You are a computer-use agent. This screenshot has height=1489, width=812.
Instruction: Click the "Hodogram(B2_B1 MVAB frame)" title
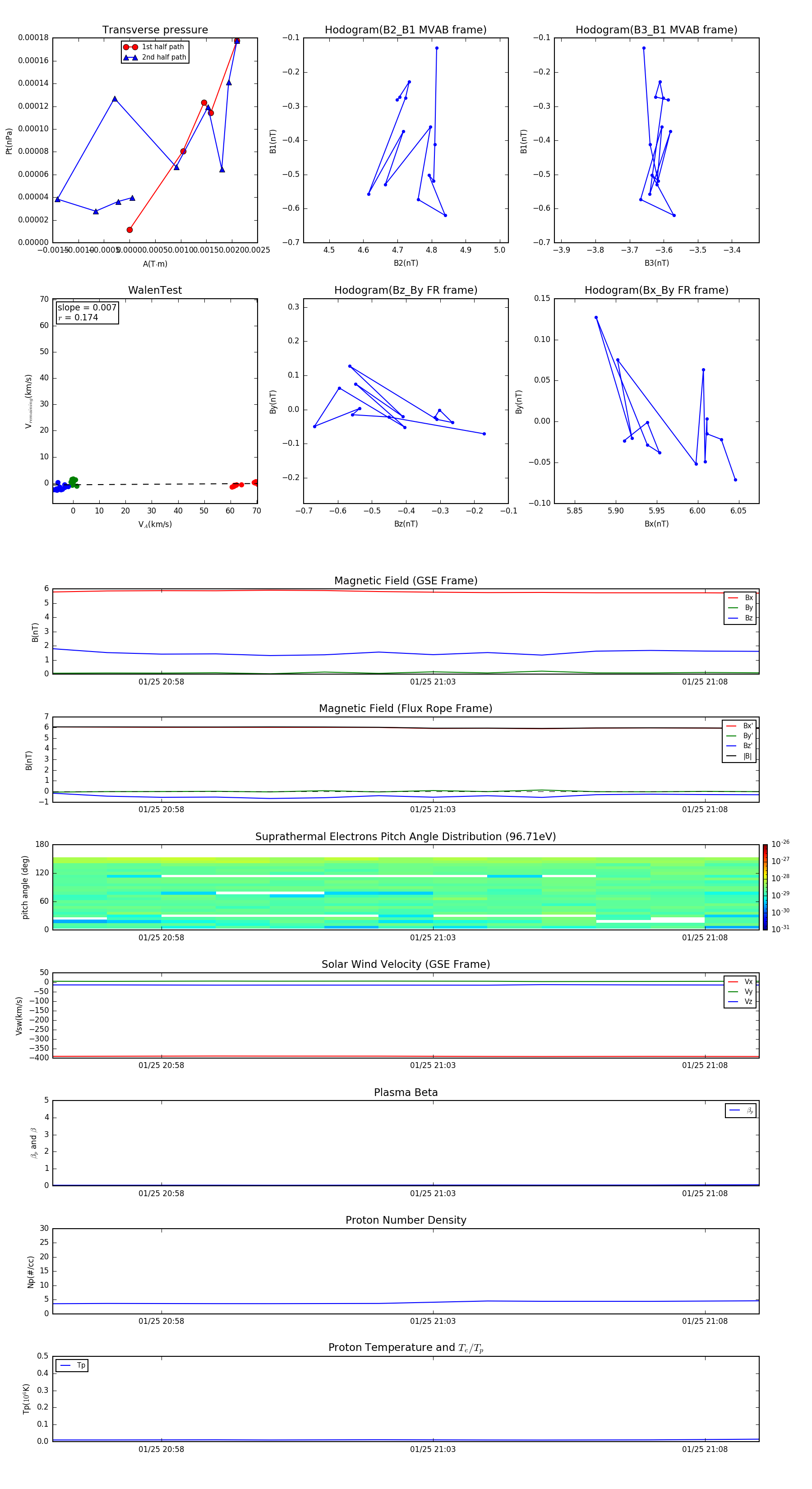click(406, 30)
